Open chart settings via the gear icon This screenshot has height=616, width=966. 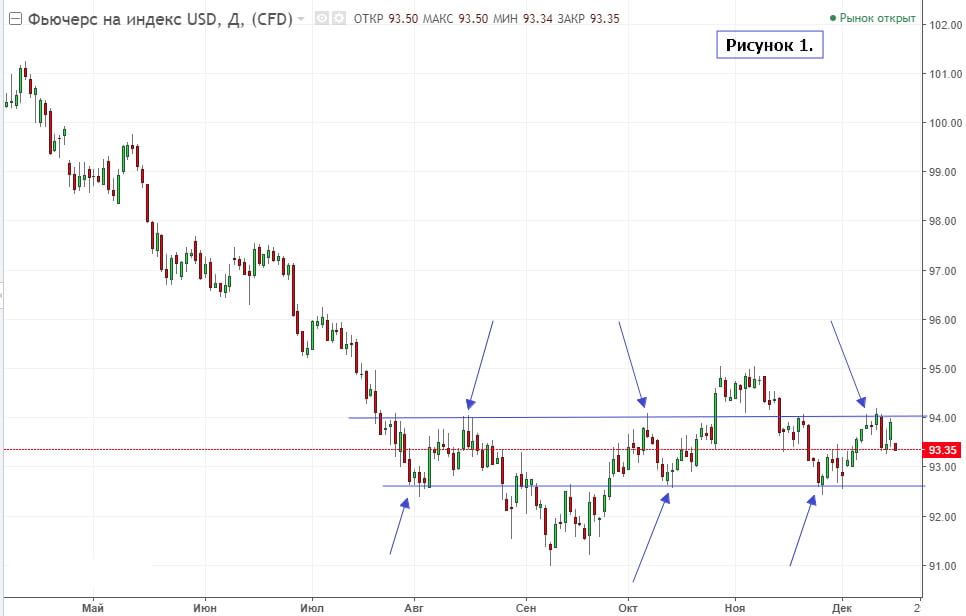point(340,19)
